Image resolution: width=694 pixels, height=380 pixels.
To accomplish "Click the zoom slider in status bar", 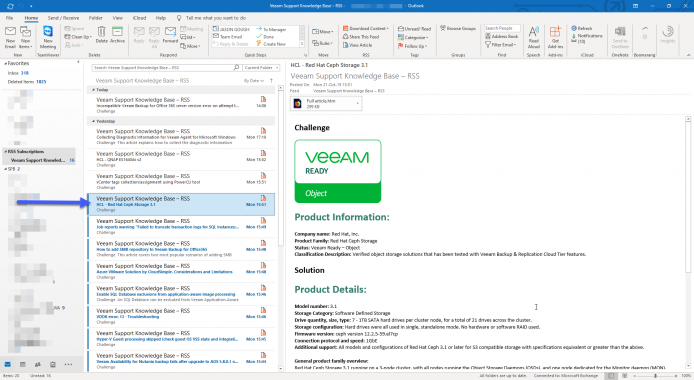I will point(655,376).
